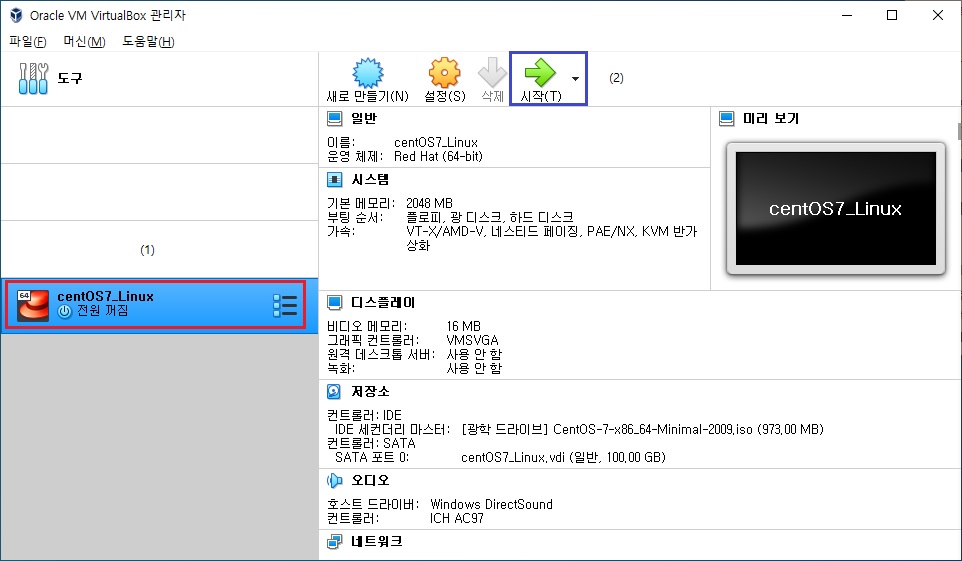Click the centOS7_Linux preview thumbnail

click(836, 209)
